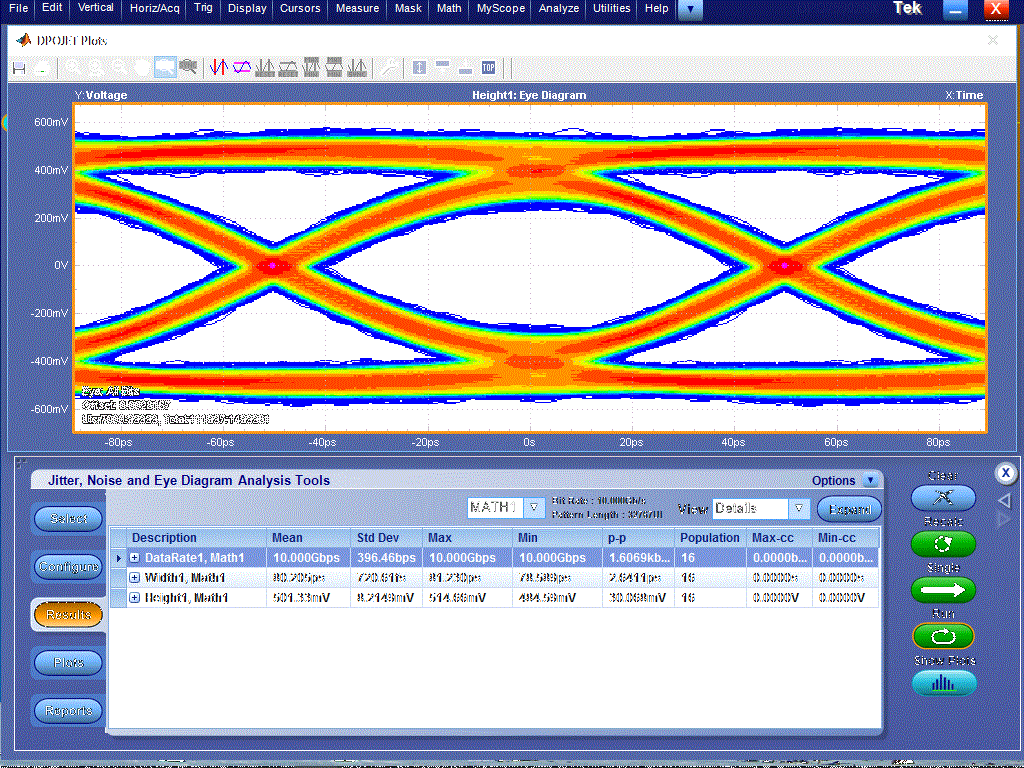This screenshot has width=1024, height=768.
Task: Open the Measure menu
Action: pos(357,8)
